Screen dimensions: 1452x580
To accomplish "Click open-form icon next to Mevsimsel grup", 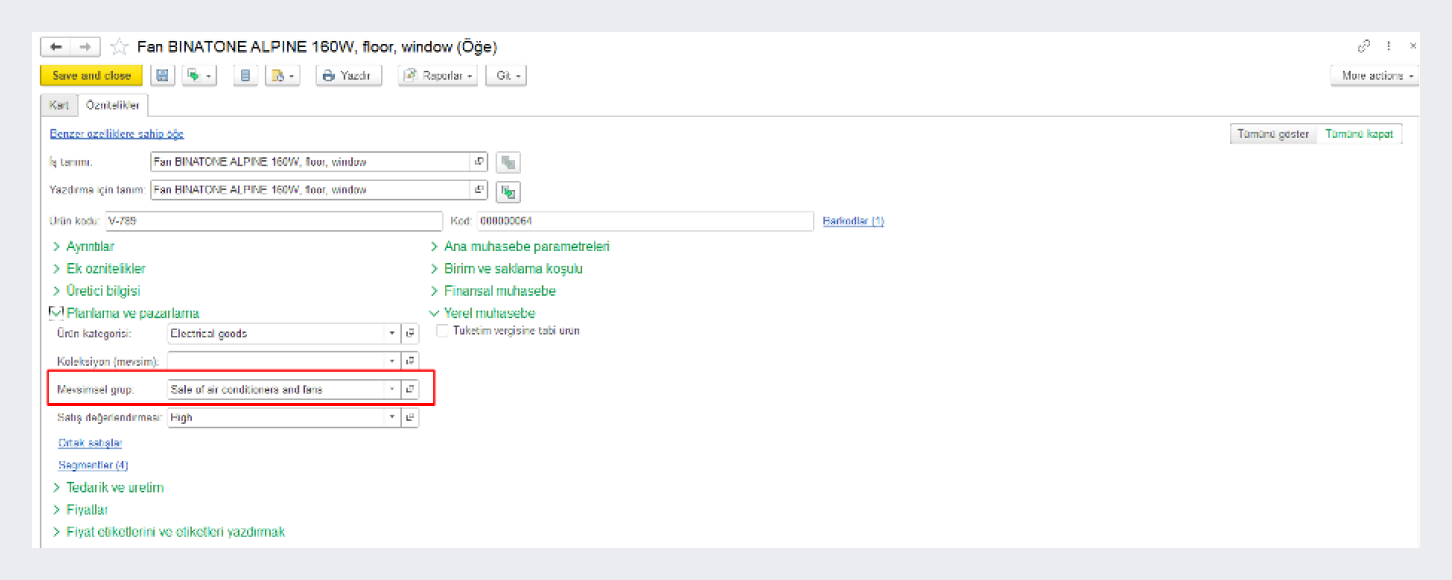I will pos(410,390).
